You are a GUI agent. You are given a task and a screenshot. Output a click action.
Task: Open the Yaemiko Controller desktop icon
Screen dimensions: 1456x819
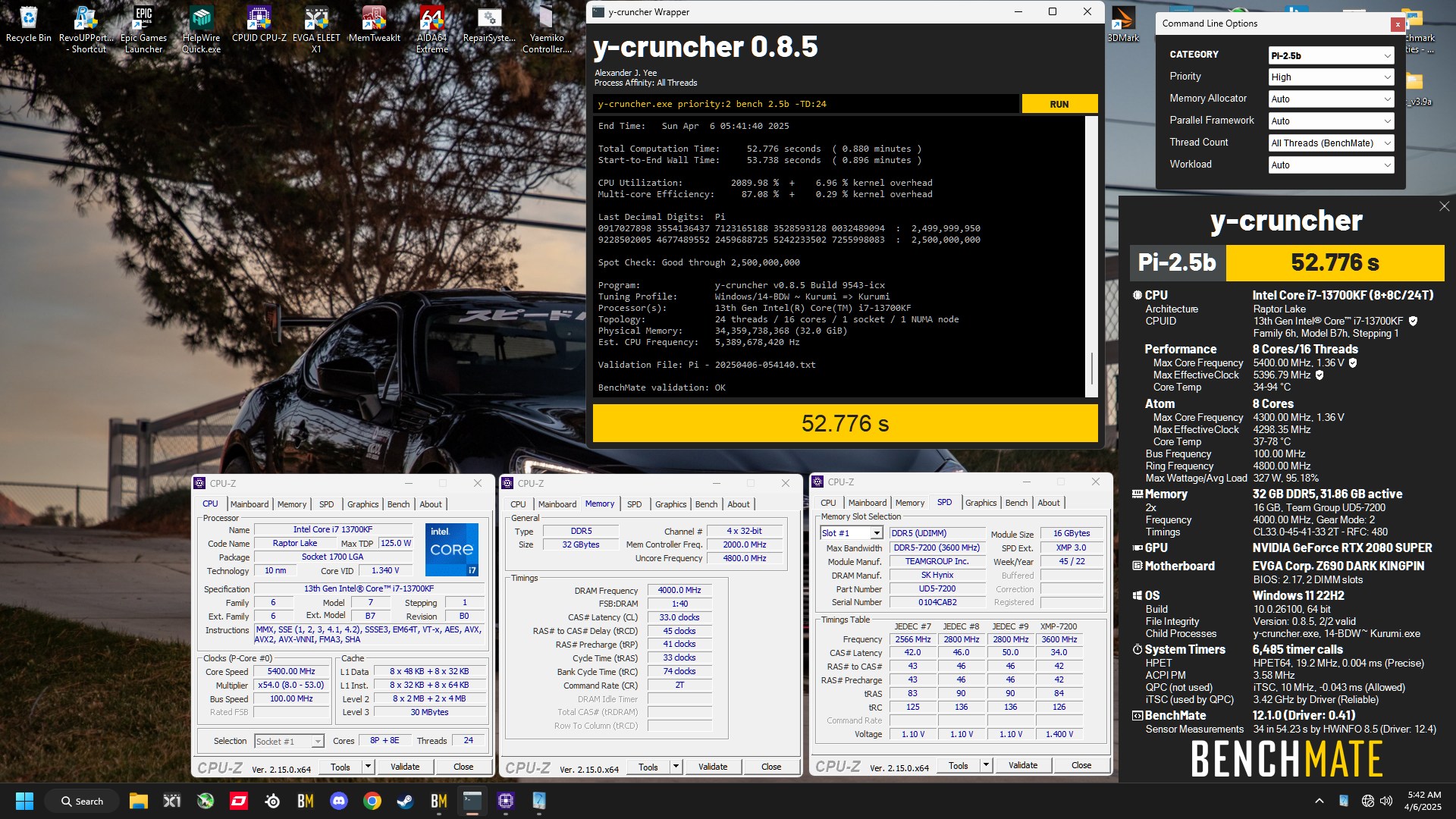pyautogui.click(x=547, y=30)
